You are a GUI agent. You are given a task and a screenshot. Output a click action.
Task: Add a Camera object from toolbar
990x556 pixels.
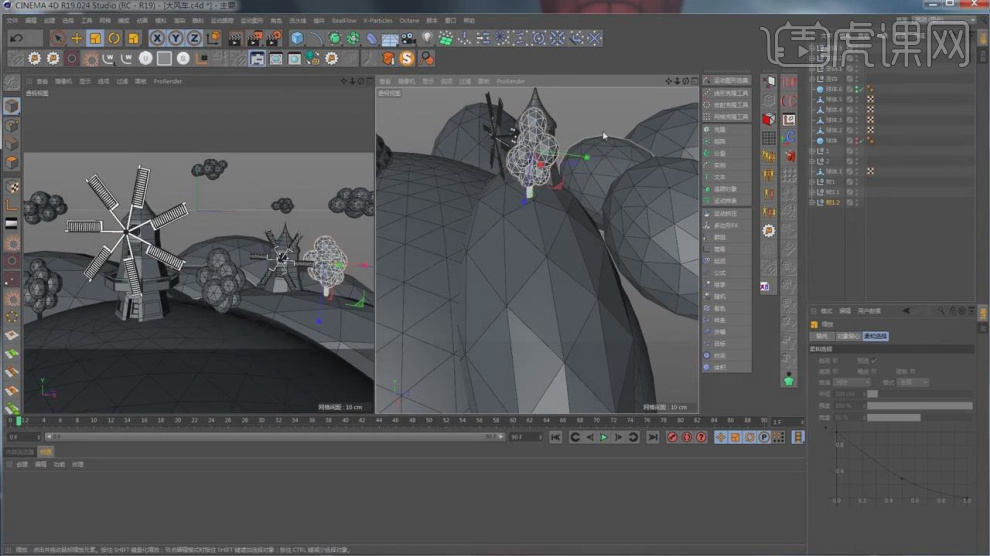point(408,38)
